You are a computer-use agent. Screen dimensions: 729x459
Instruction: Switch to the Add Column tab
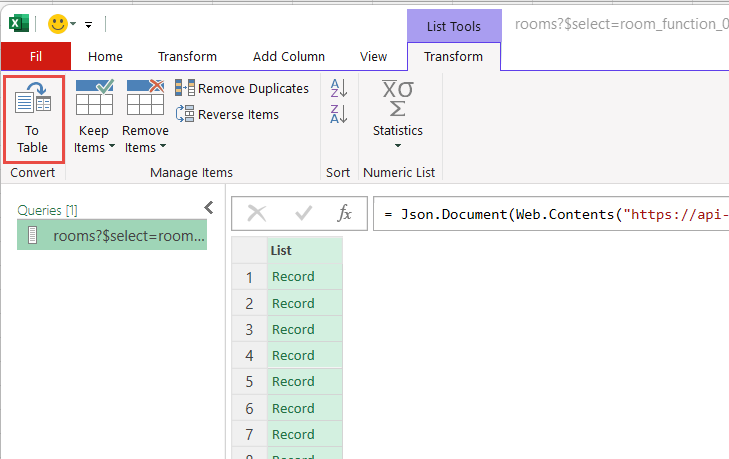coord(288,57)
